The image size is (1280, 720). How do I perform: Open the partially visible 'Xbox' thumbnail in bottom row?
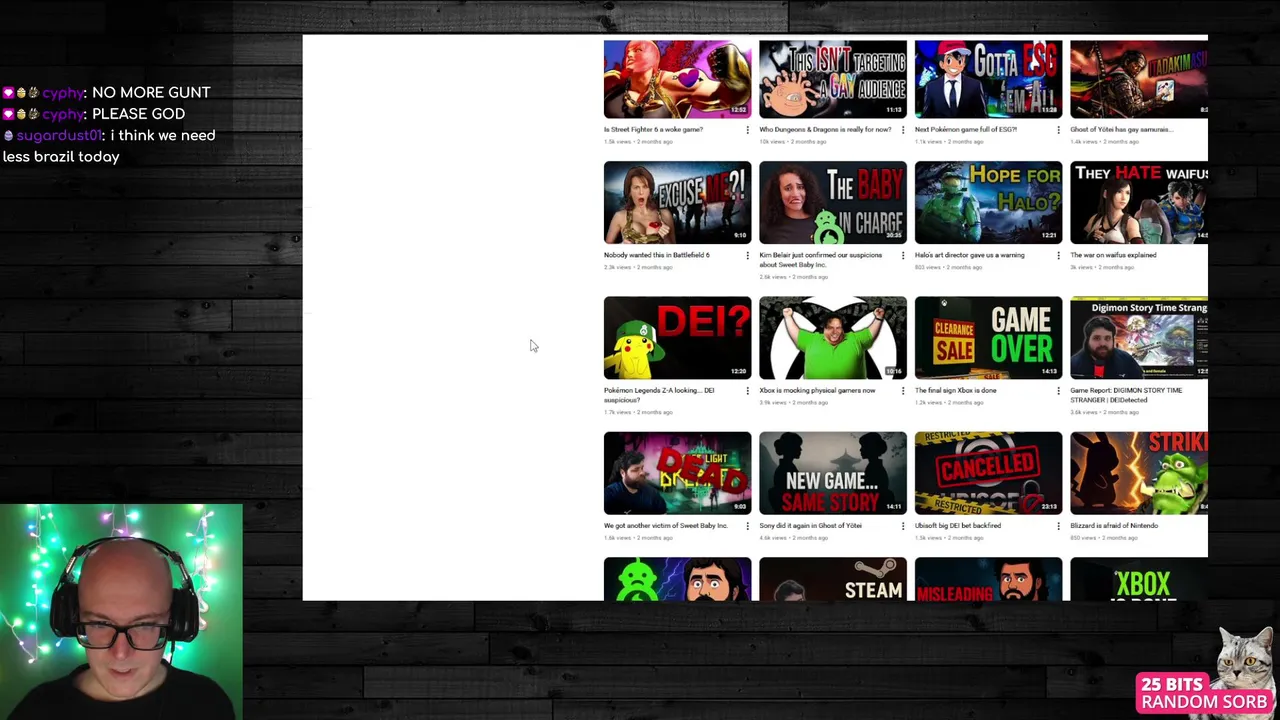[1139, 579]
